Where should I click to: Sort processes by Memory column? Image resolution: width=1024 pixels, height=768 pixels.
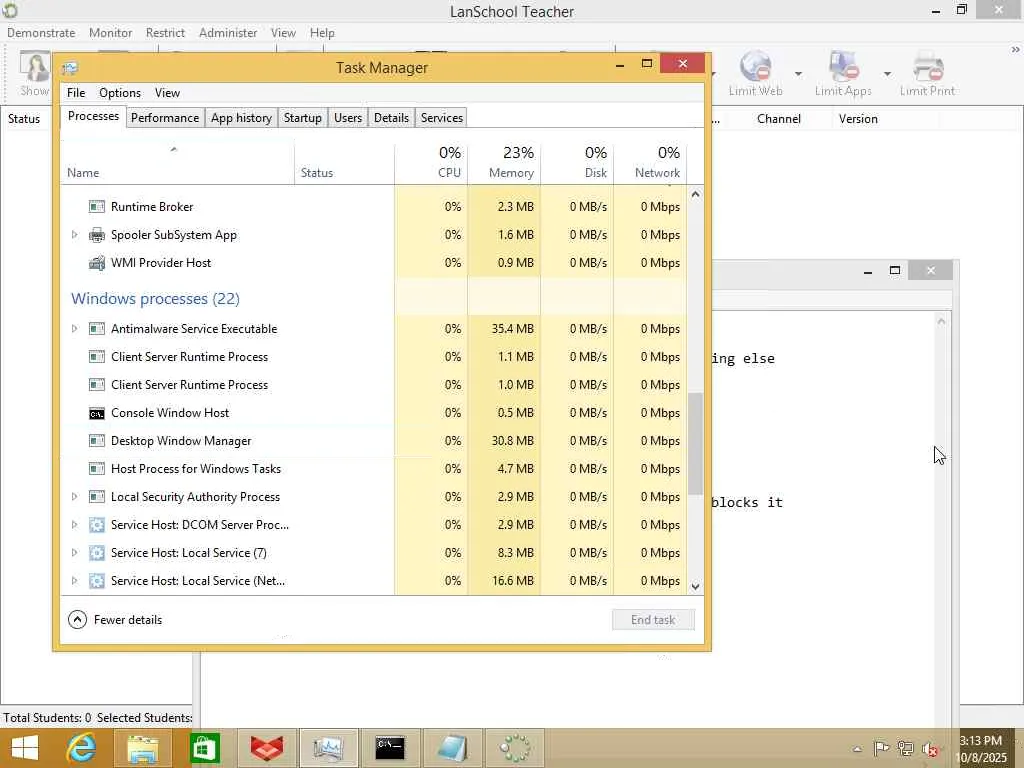coord(504,163)
